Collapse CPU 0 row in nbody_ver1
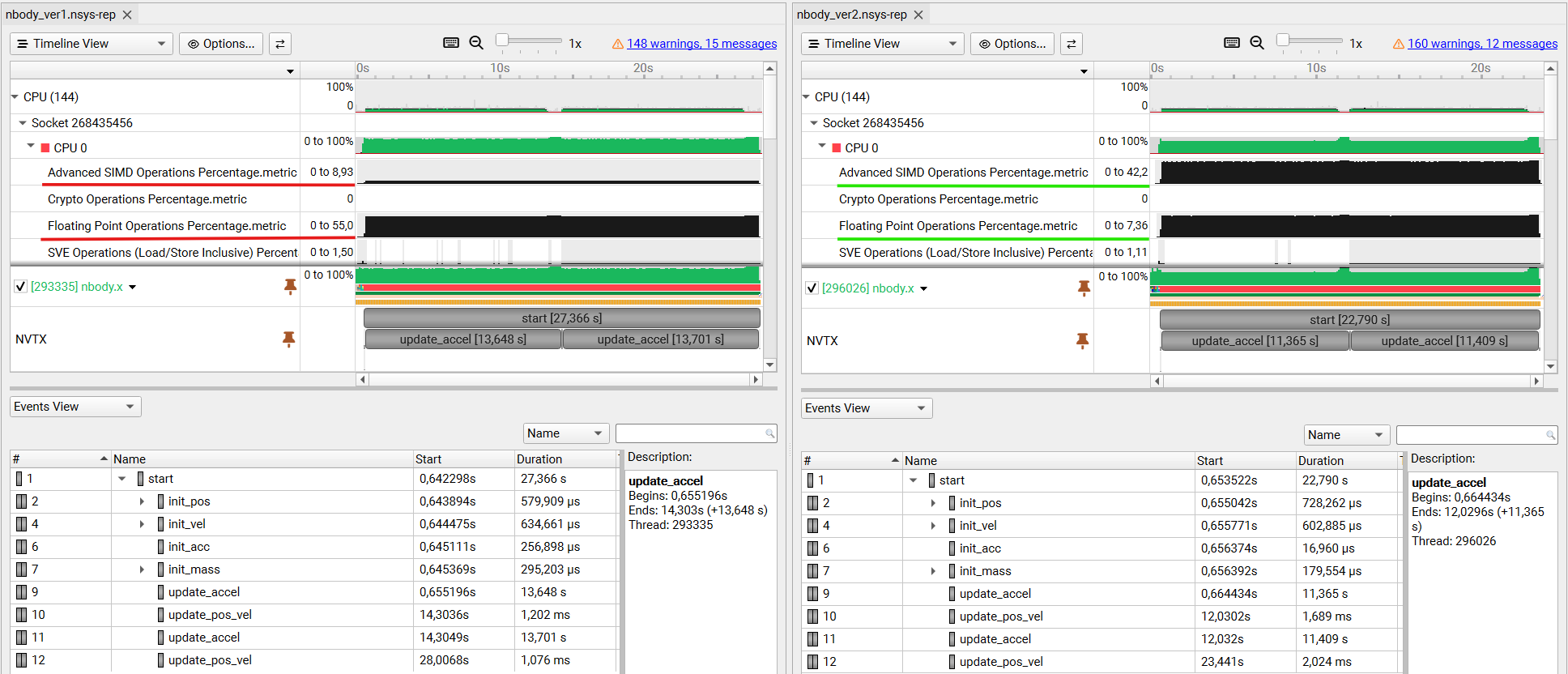 pos(31,147)
